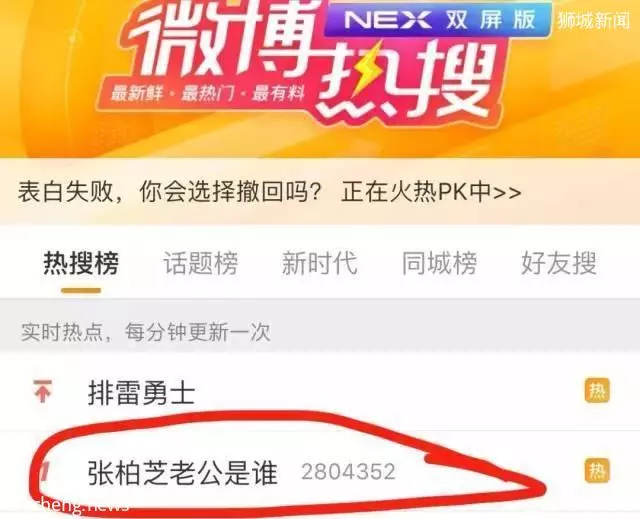The height and width of the screenshot is (519, 640).
Task: Switch to the 好友搜 tab
Action: point(559,263)
